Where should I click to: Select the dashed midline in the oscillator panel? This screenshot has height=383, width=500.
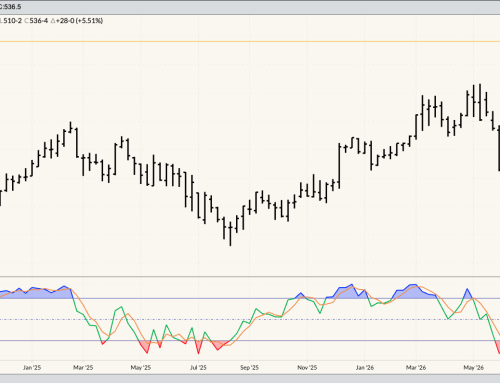point(250,320)
